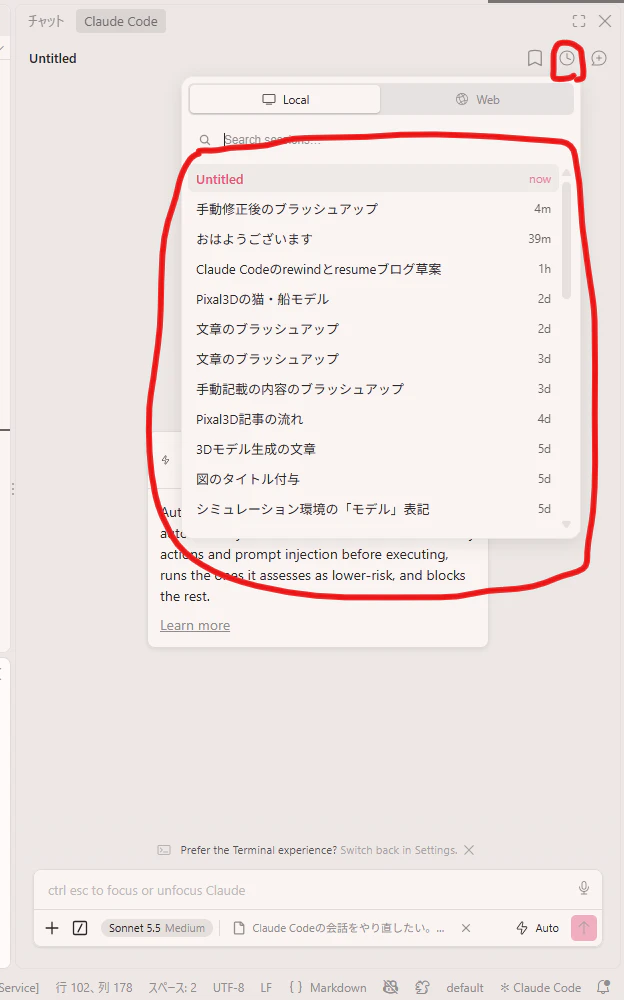624x1000 pixels.
Task: Open Claude Codeのrewindとresumeブログ草案 session
Action: point(373,269)
